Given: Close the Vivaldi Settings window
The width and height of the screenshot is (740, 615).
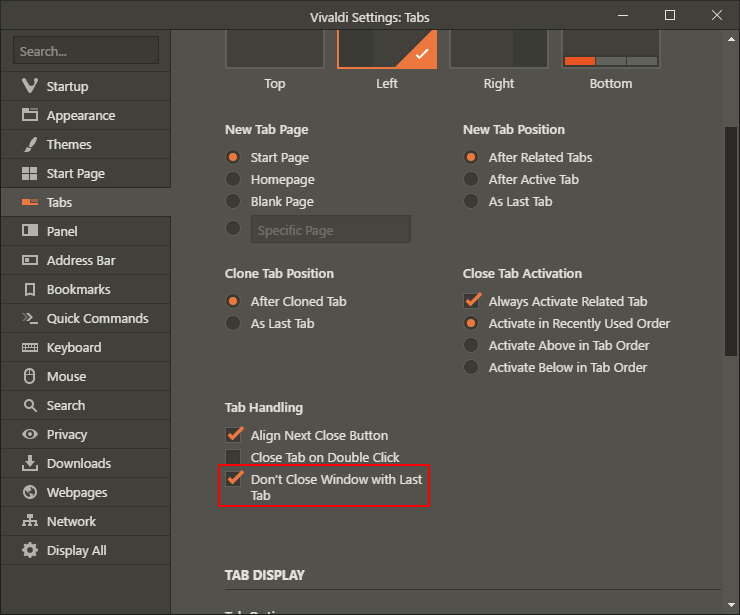Looking at the screenshot, I should [717, 16].
